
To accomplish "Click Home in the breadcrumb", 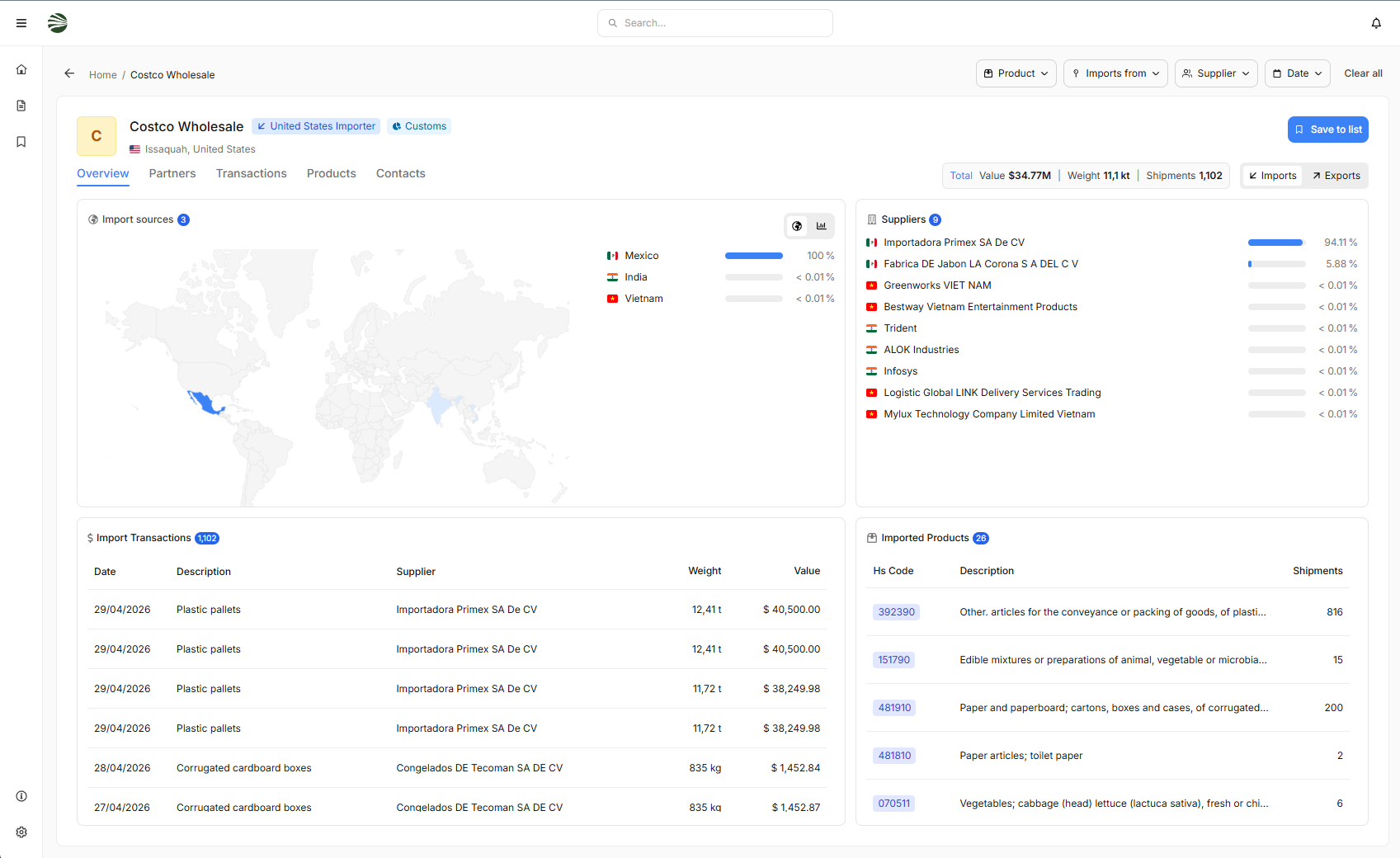I will point(103,75).
